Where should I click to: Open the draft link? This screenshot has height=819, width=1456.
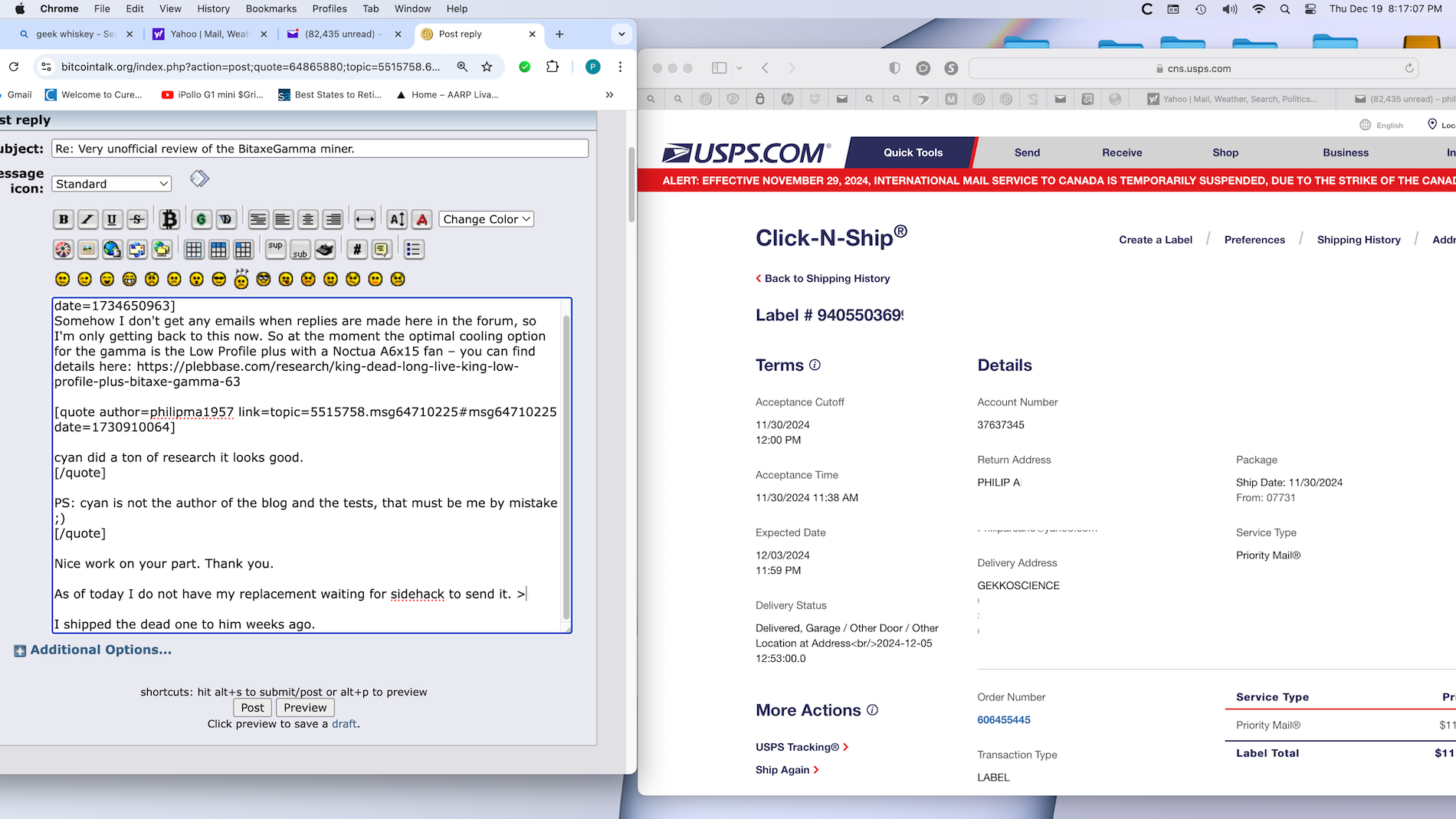[343, 724]
